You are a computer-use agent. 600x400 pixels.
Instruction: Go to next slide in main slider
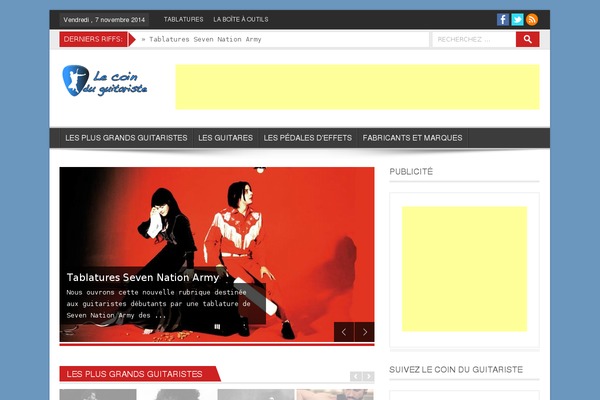point(365,332)
